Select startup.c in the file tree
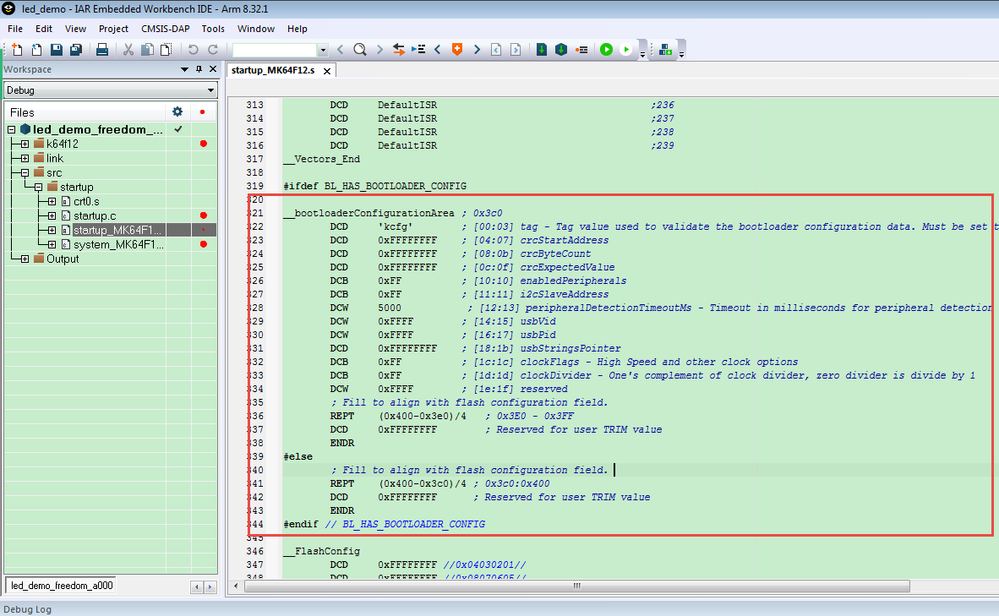Image resolution: width=999 pixels, height=616 pixels. (95, 216)
